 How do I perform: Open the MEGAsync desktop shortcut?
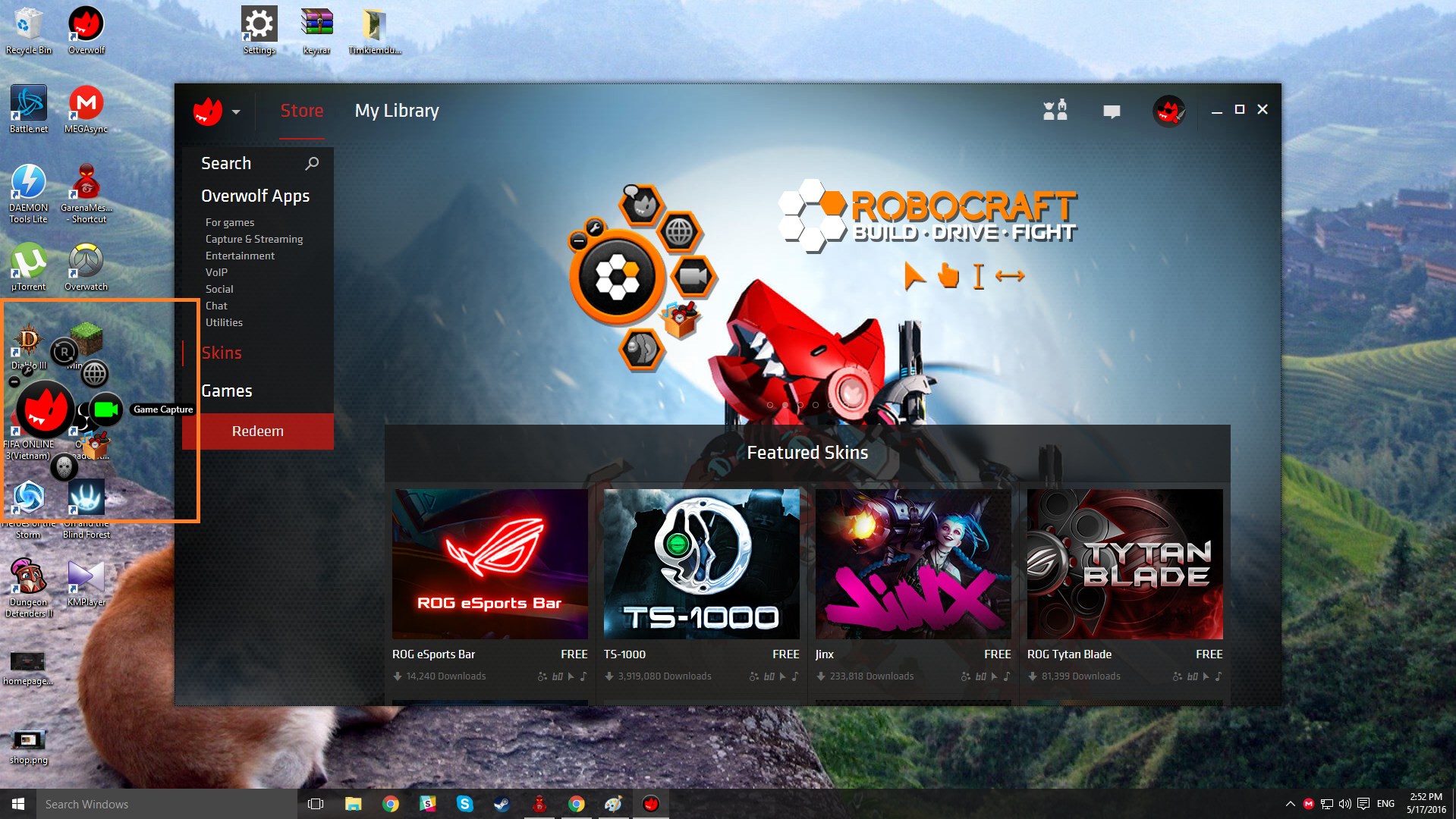pos(86,109)
